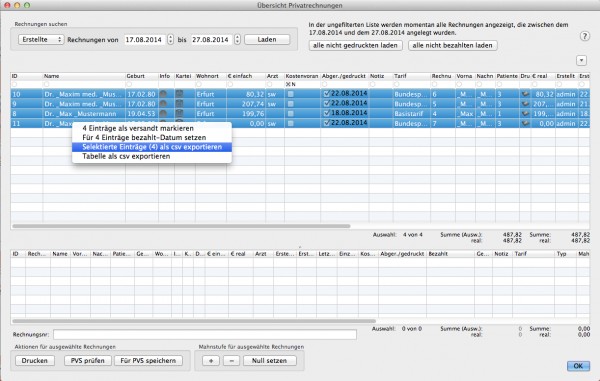The image size is (600, 381).
Task: Click printer icon in row ID 9
Action: pyautogui.click(x=525, y=104)
